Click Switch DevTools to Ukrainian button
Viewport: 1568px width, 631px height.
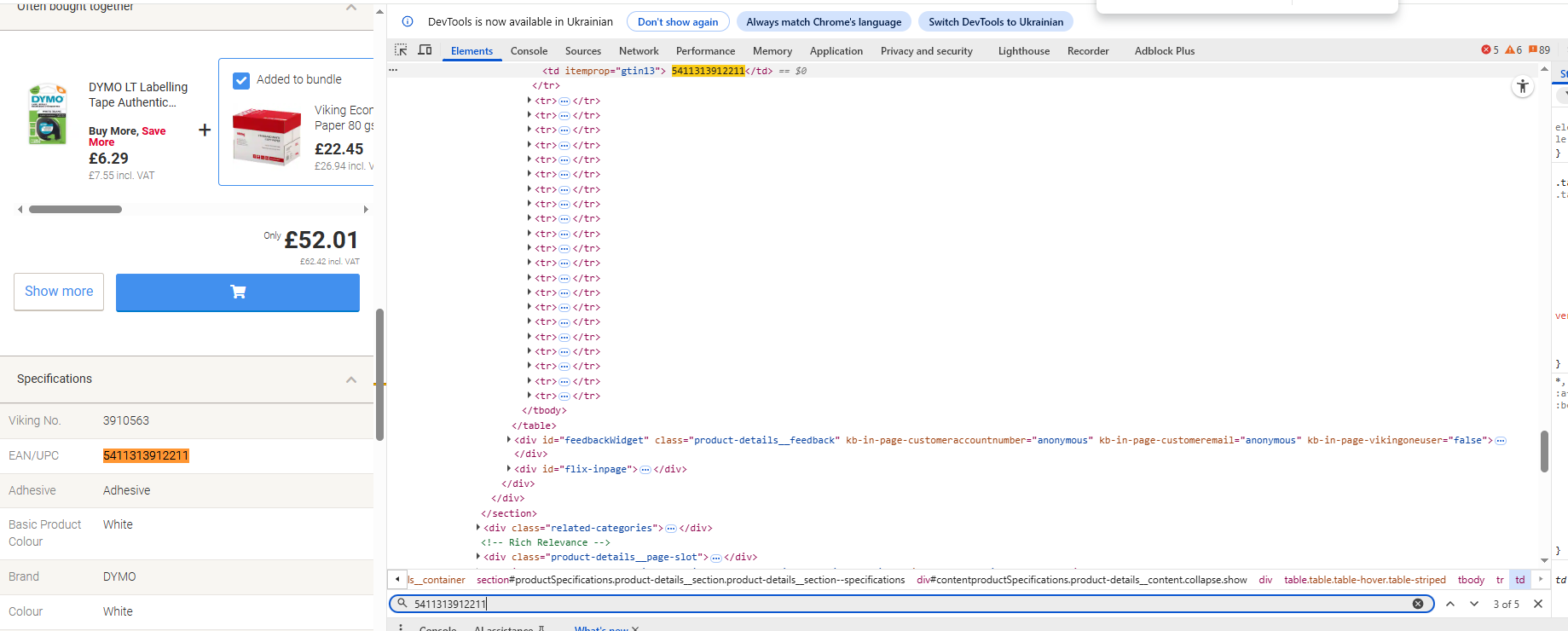[996, 22]
